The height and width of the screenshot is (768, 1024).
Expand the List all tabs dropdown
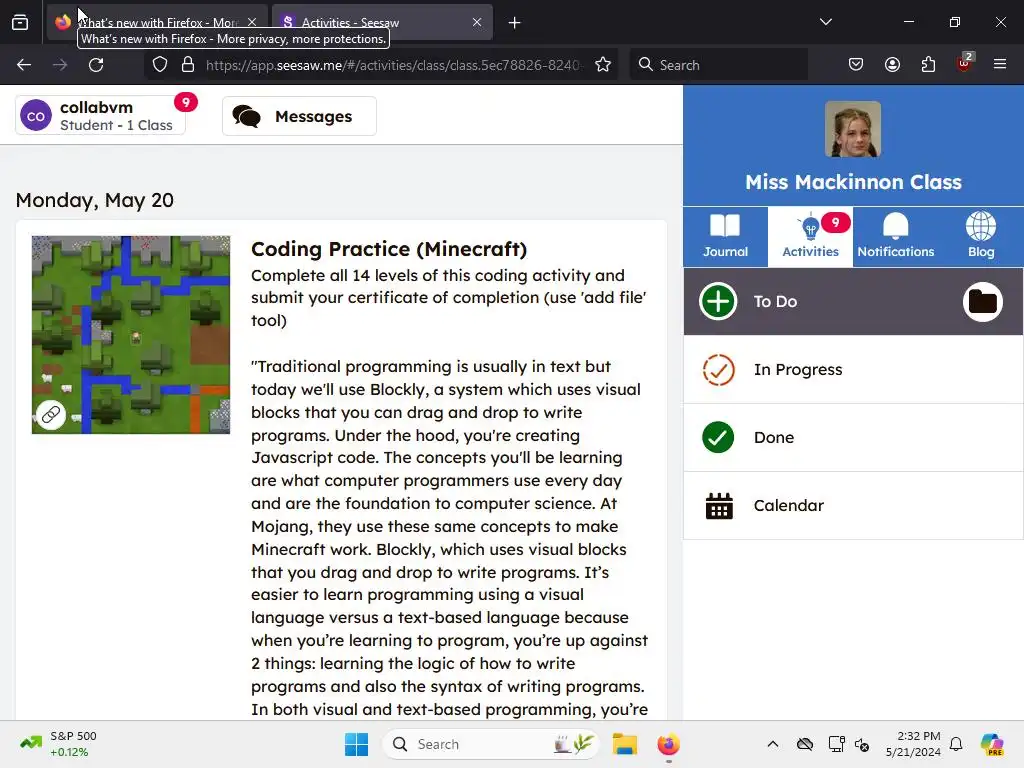click(x=825, y=22)
